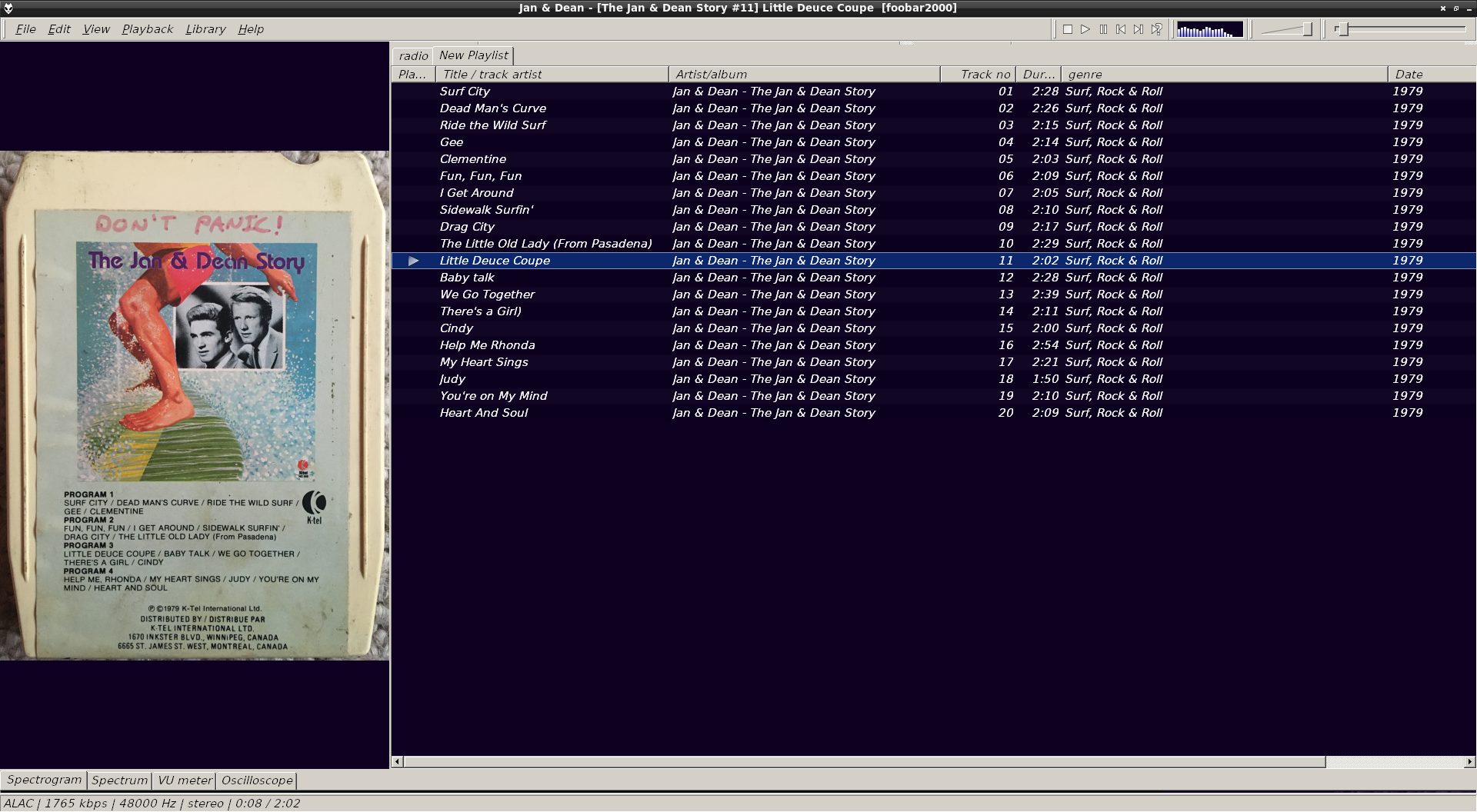Open the View menu
Image resolution: width=1477 pixels, height=812 pixels.
[x=96, y=29]
